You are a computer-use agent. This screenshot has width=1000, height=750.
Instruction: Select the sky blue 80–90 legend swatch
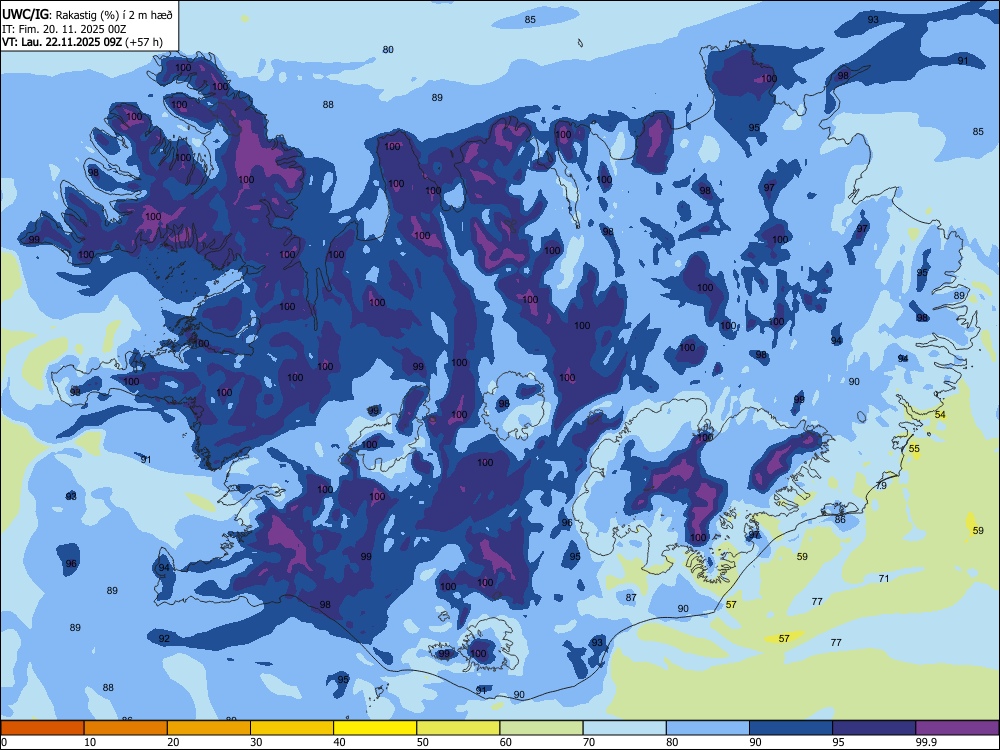(x=708, y=728)
